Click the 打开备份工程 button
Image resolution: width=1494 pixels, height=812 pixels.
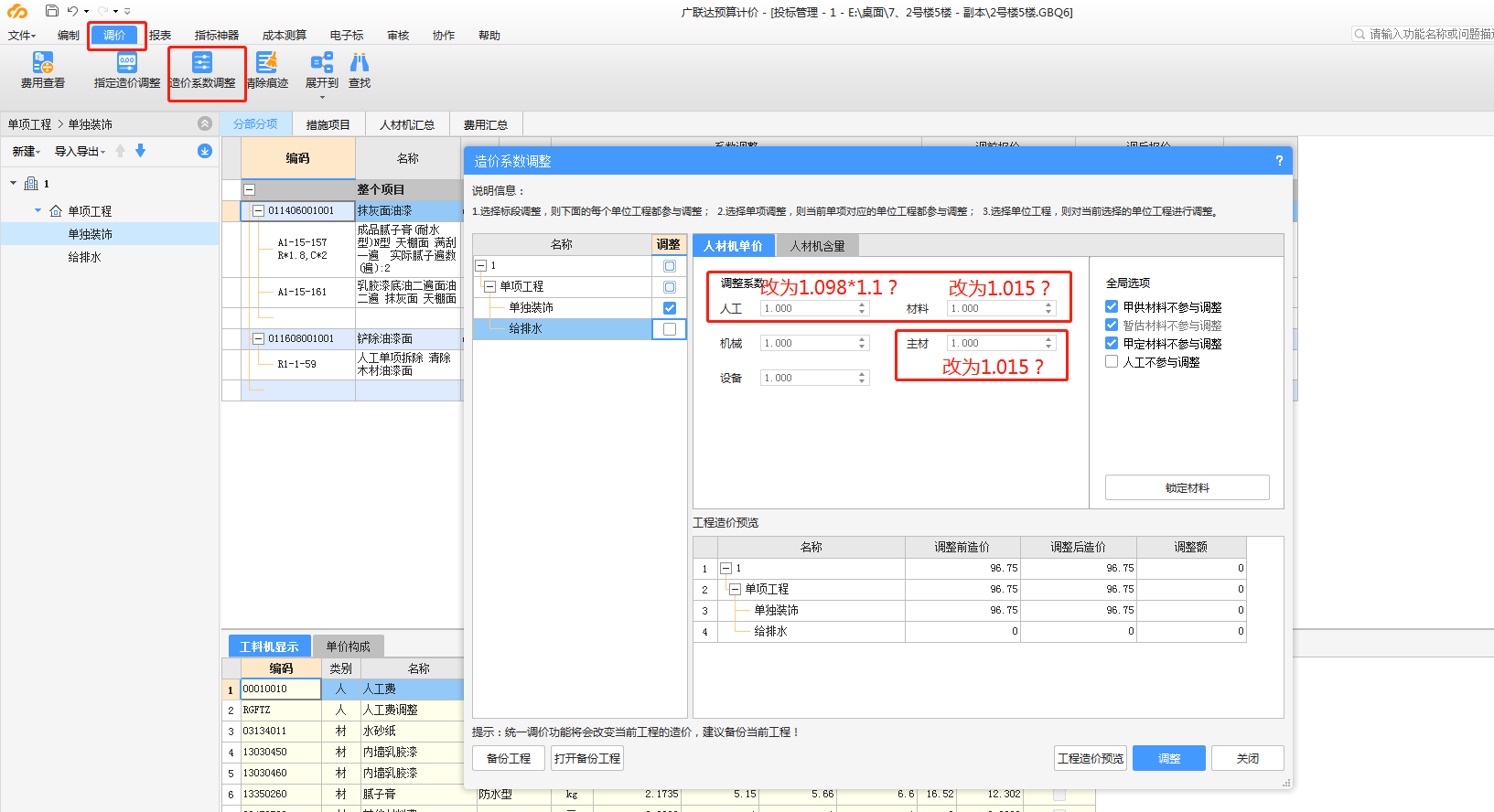point(587,758)
